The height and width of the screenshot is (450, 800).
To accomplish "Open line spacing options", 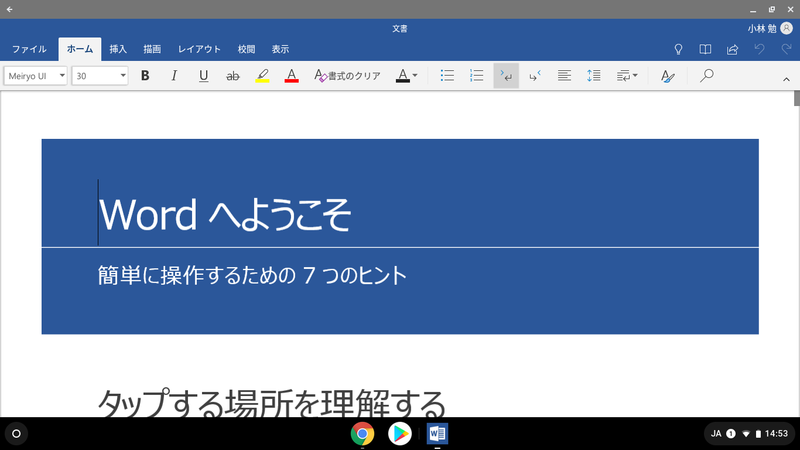I will tap(593, 76).
